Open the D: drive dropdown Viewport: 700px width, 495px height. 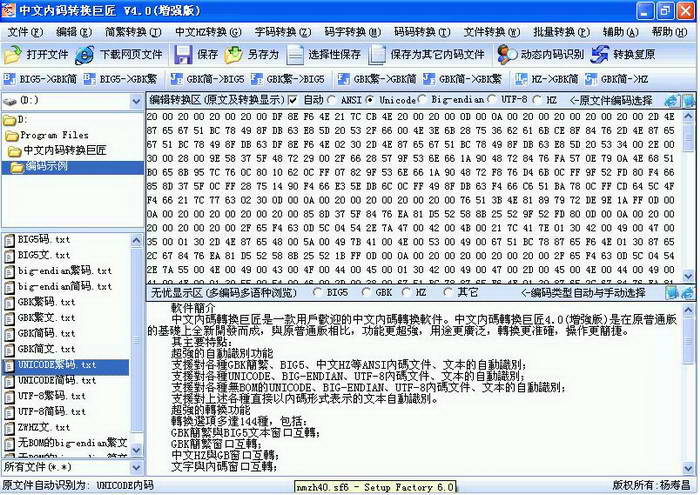pyautogui.click(x=135, y=100)
